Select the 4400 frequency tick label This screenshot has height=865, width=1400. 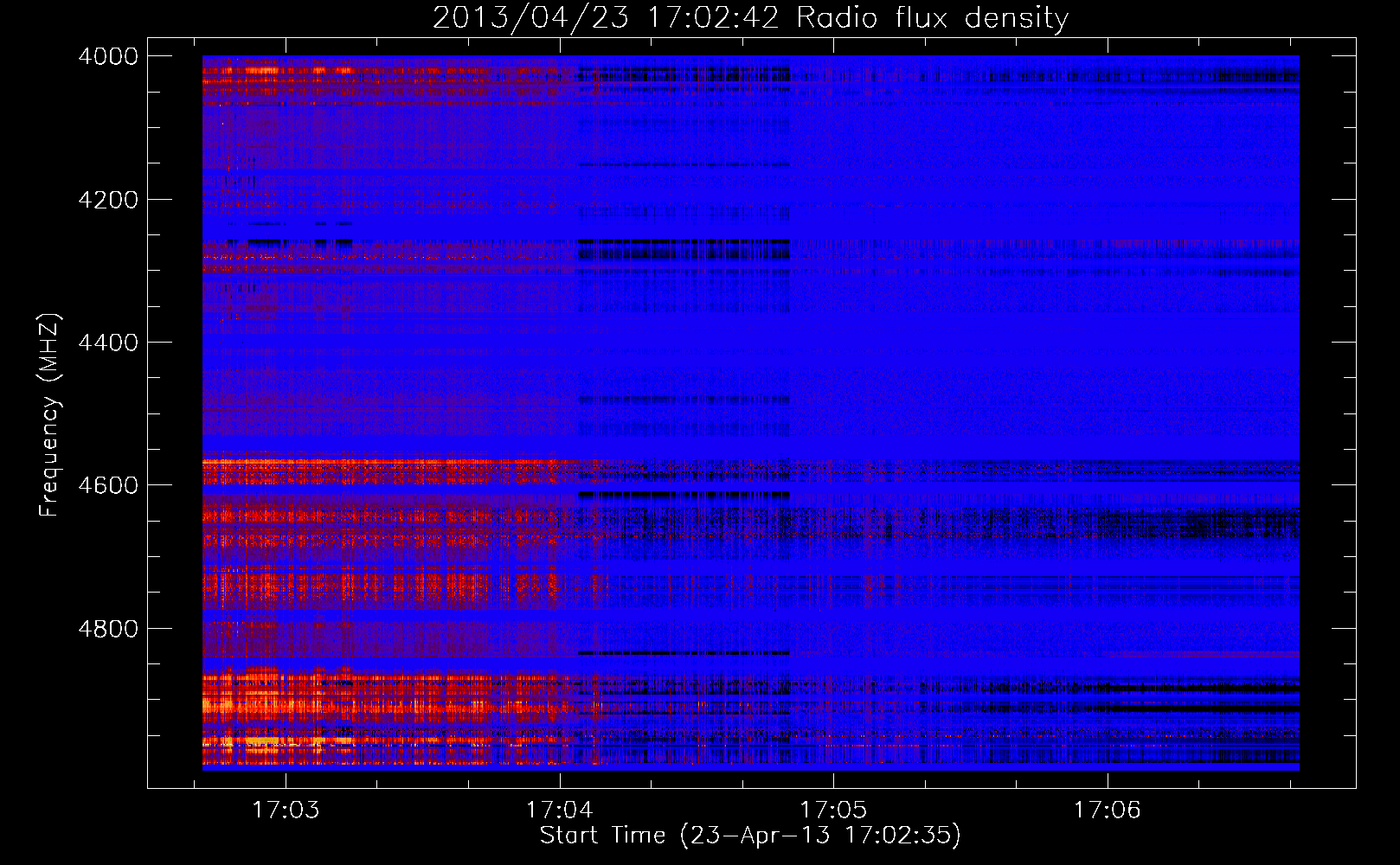point(108,343)
